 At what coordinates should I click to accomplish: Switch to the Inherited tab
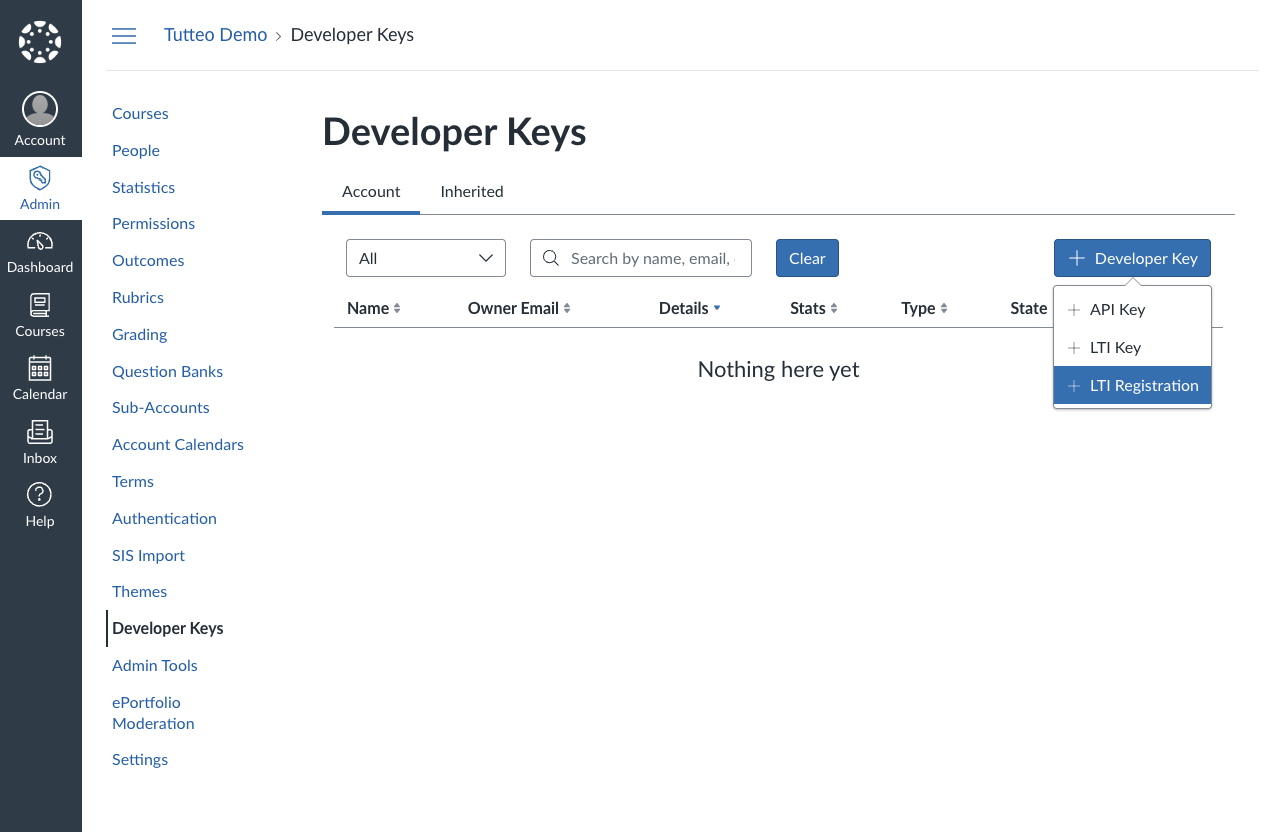471,191
